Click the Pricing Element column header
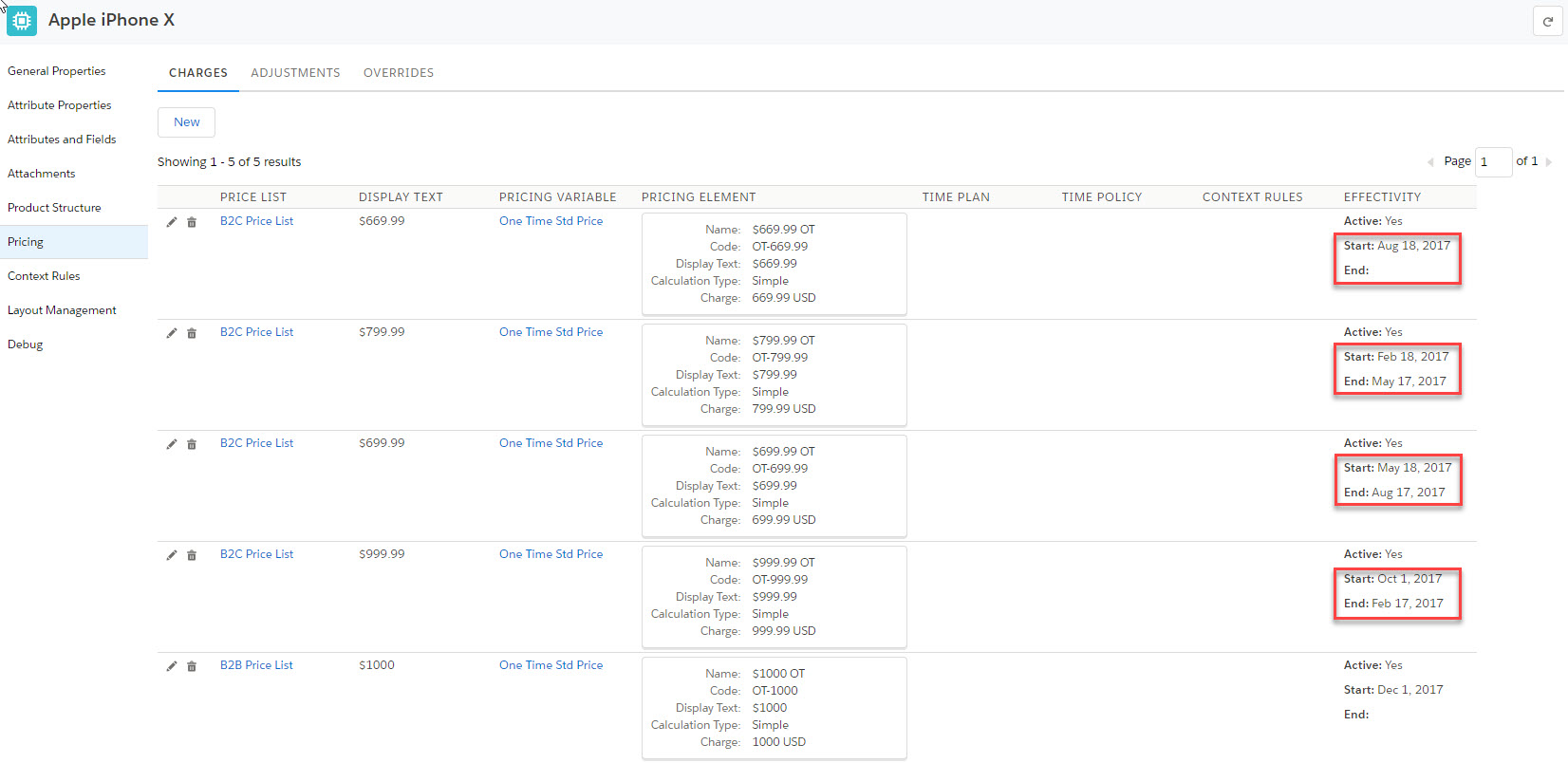Image resolution: width=1568 pixels, height=763 pixels. coord(699,197)
